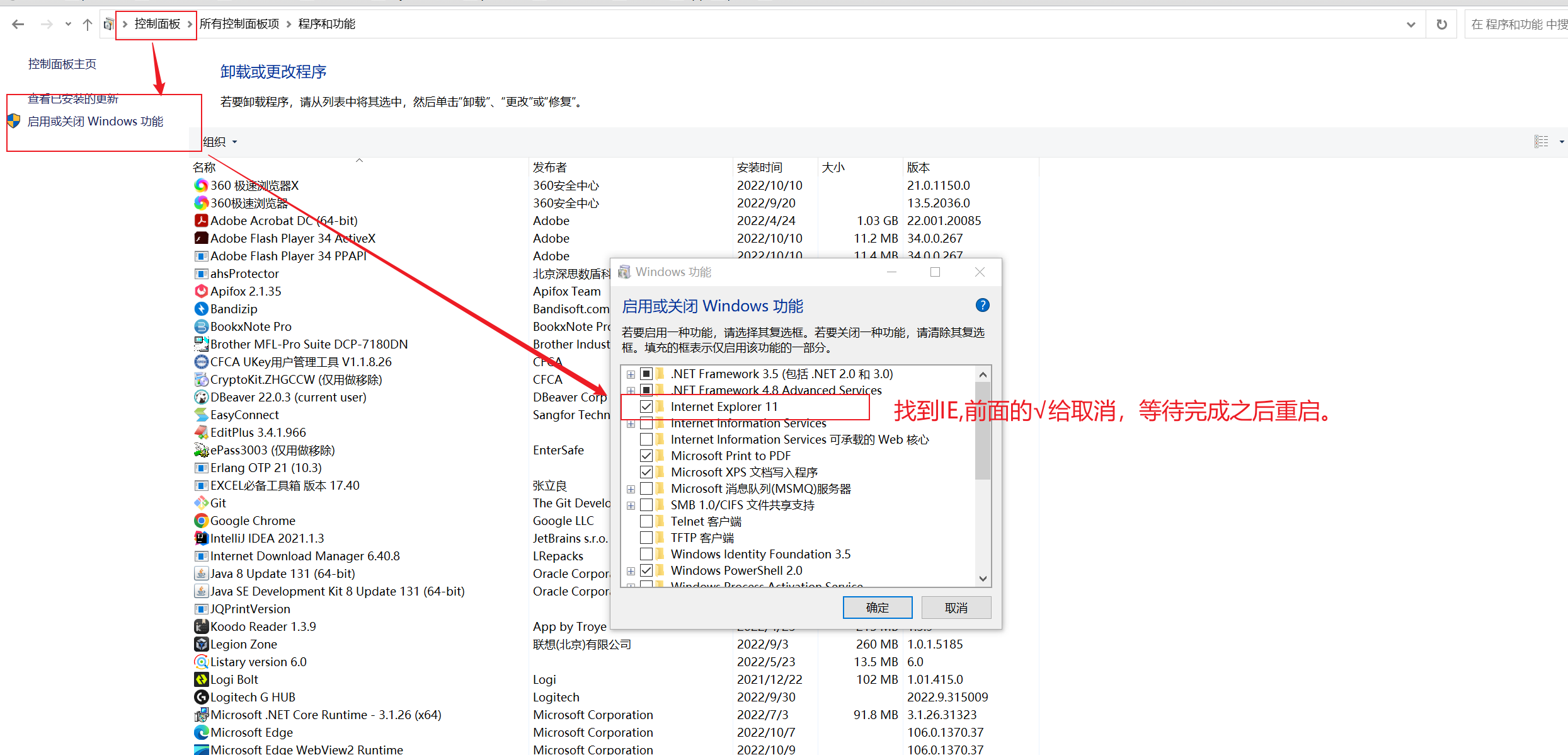Expand the .NET Framework 3.5 tree node

[x=631, y=374]
